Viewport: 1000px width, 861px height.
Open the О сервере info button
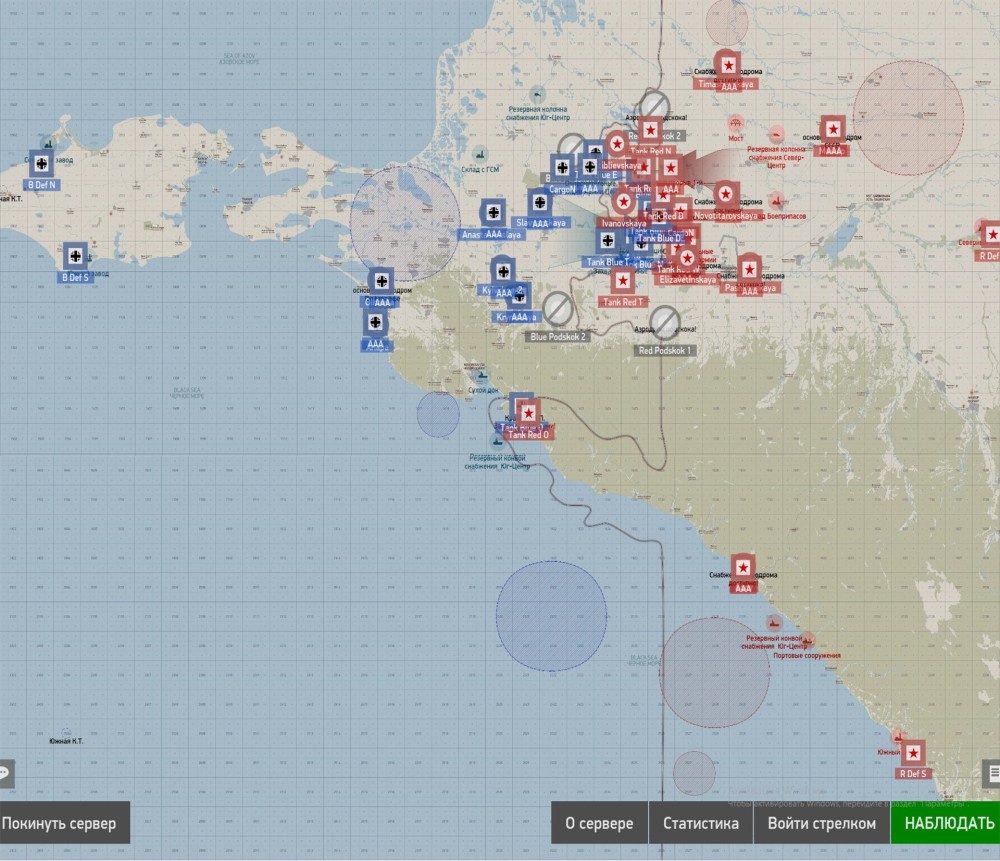coord(599,824)
